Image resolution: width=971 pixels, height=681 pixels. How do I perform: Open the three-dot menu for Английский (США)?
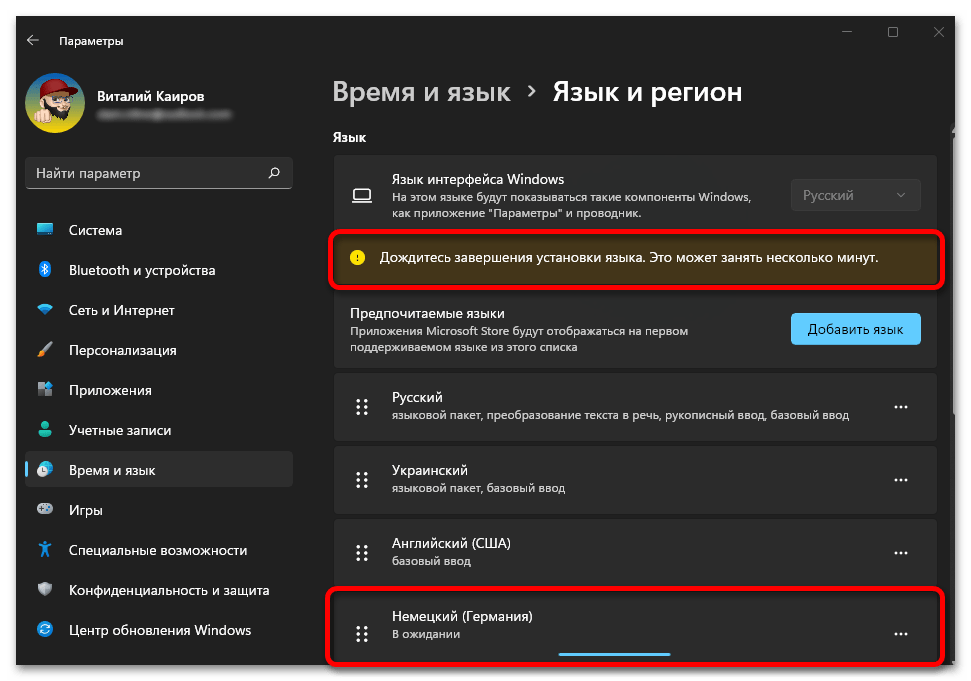tap(900, 553)
